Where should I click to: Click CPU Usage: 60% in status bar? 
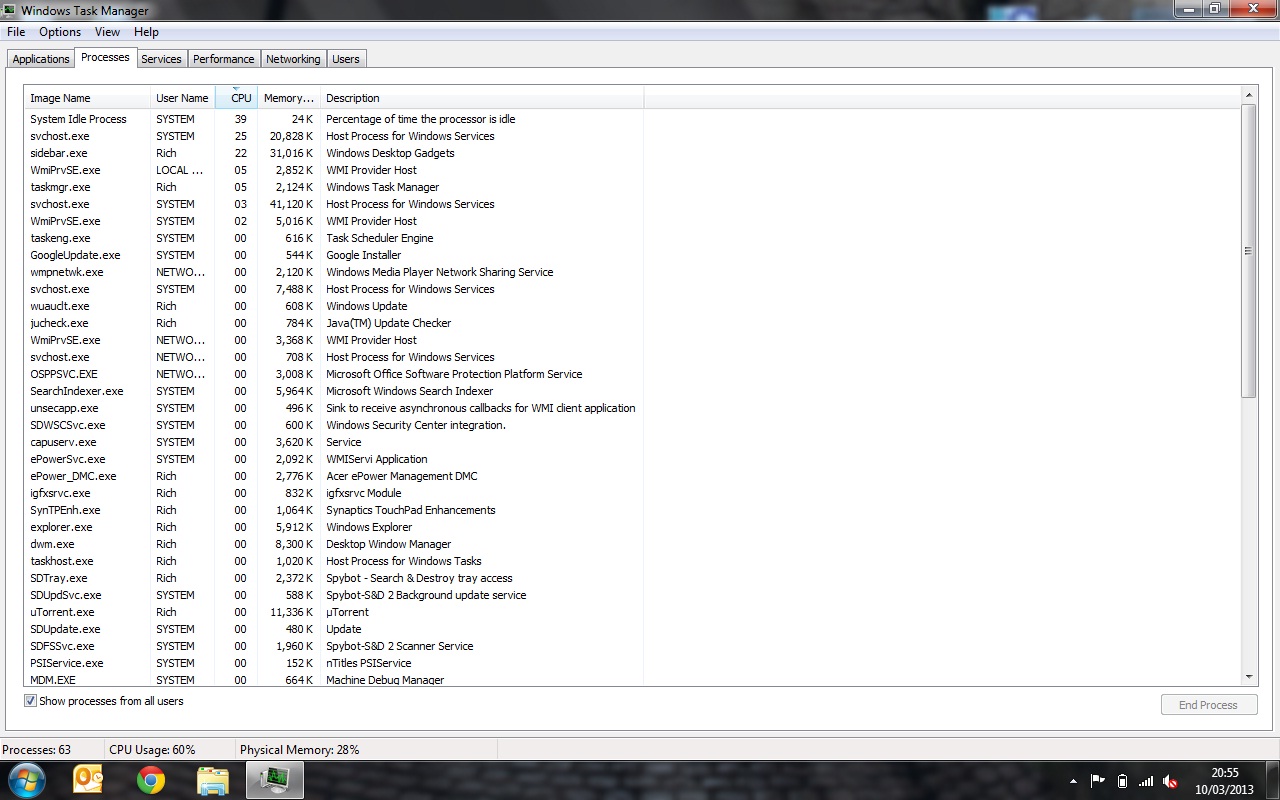152,750
